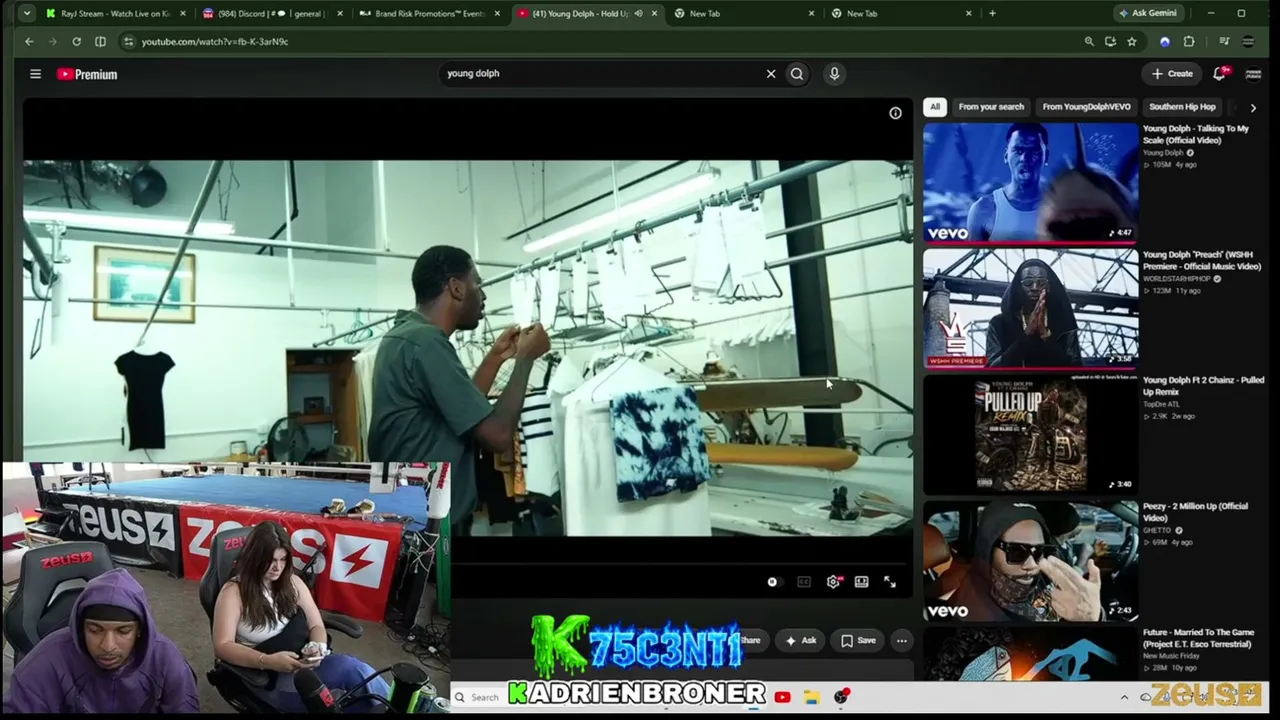Open 'Young Dolph Ft 2 Chainz' title
The image size is (1280, 720).
(1203, 387)
